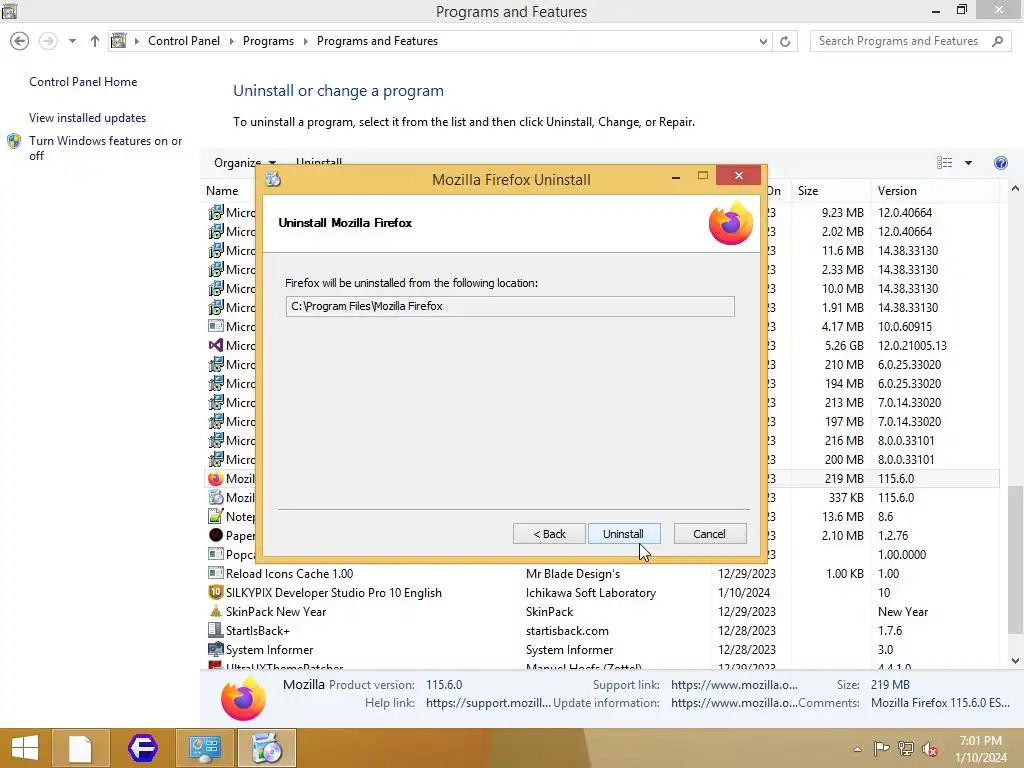The height and width of the screenshot is (768, 1024).
Task: Click the large Firefox icon in details pane
Action: tap(243, 697)
